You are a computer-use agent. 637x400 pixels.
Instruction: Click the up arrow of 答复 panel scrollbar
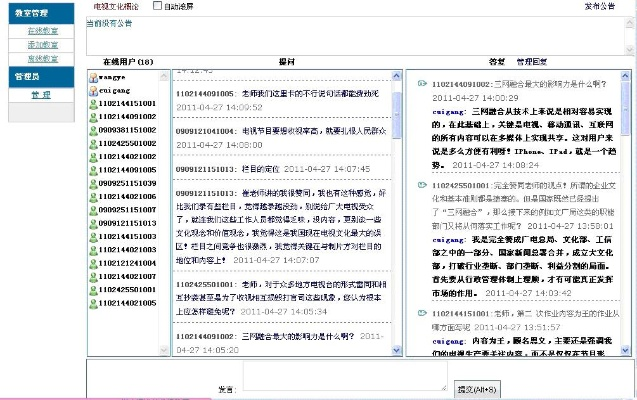pyautogui.click(x=625, y=76)
